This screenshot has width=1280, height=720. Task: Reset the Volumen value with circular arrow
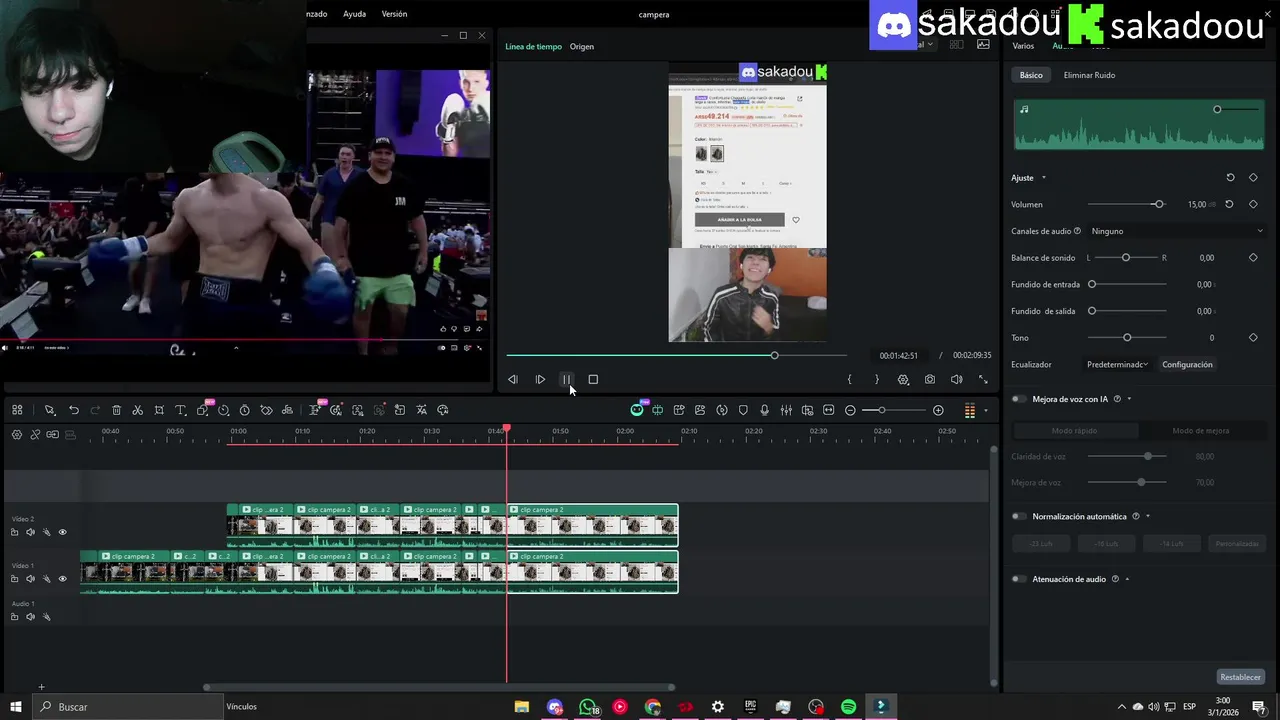click(x=1229, y=204)
